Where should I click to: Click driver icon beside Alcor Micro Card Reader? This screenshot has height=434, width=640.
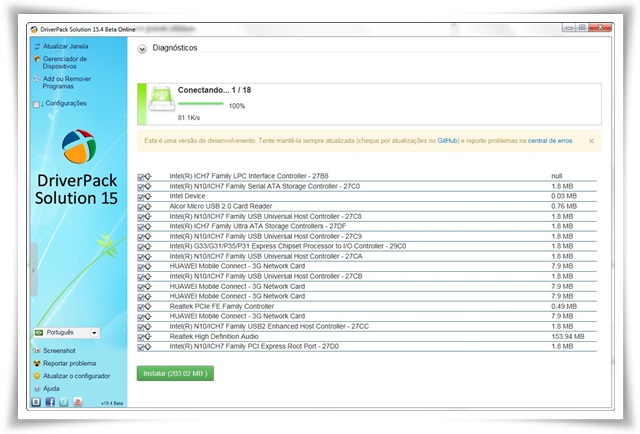tap(148, 207)
